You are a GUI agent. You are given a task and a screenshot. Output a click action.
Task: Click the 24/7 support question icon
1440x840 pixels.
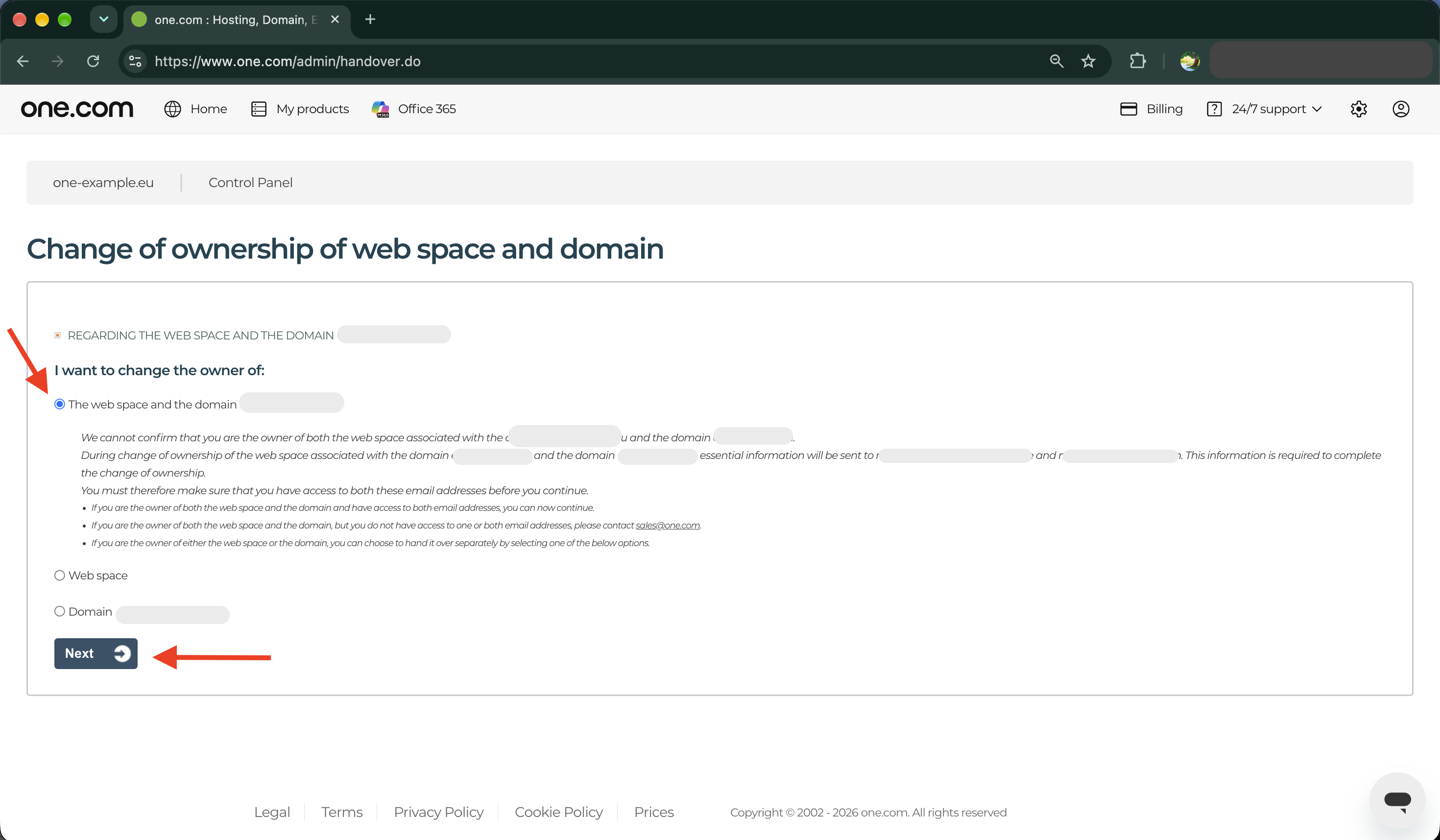1214,109
